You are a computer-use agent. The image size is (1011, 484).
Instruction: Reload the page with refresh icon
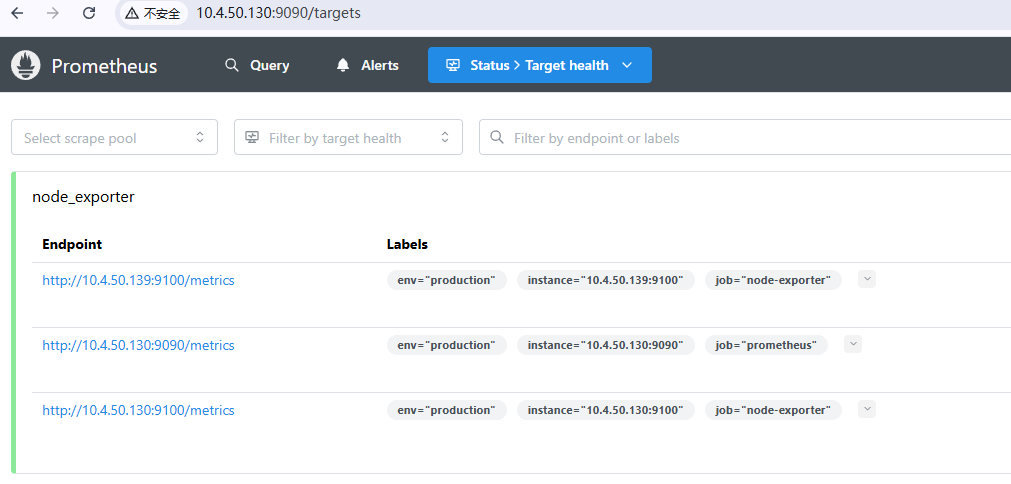point(90,13)
